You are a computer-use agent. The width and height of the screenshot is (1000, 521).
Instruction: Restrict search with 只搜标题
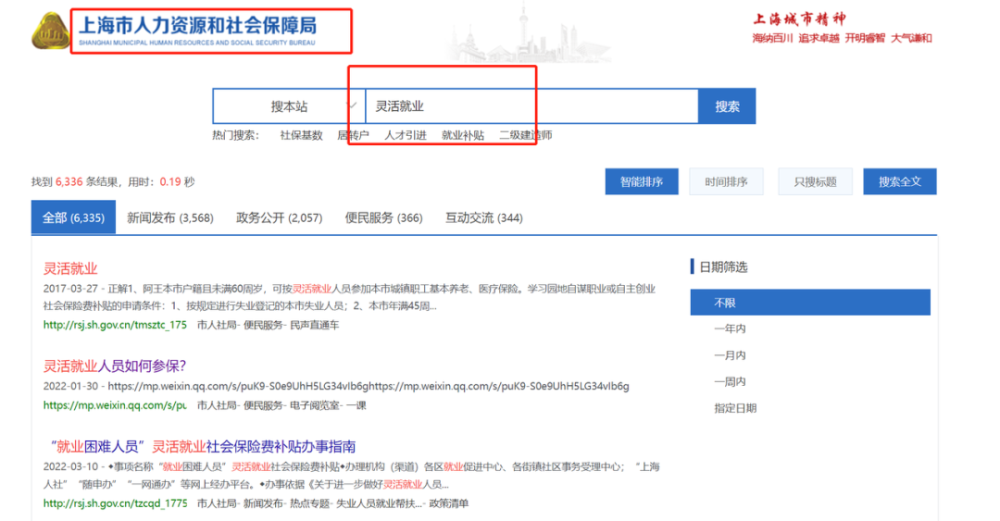(815, 182)
